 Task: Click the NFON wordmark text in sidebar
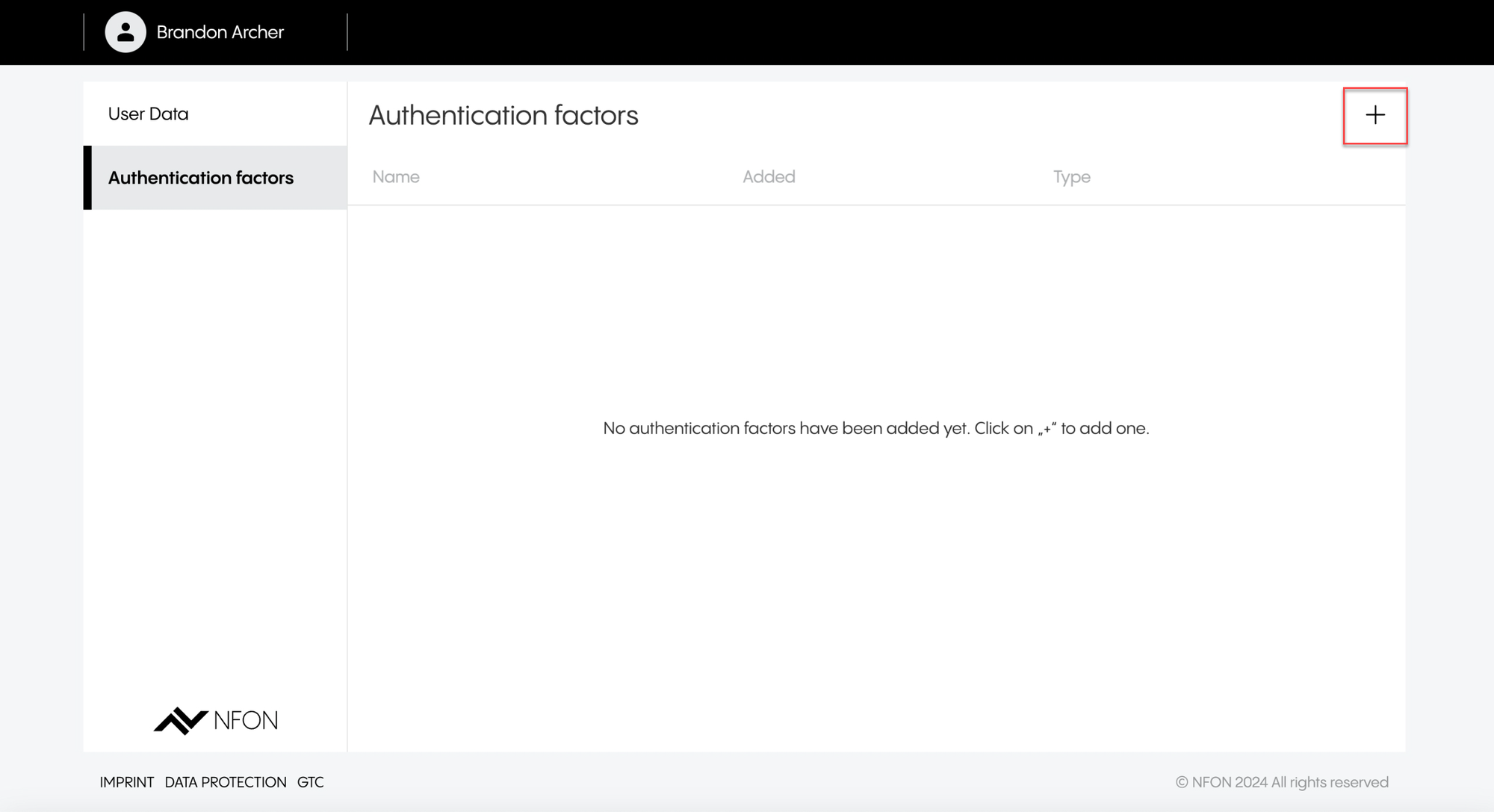click(246, 720)
